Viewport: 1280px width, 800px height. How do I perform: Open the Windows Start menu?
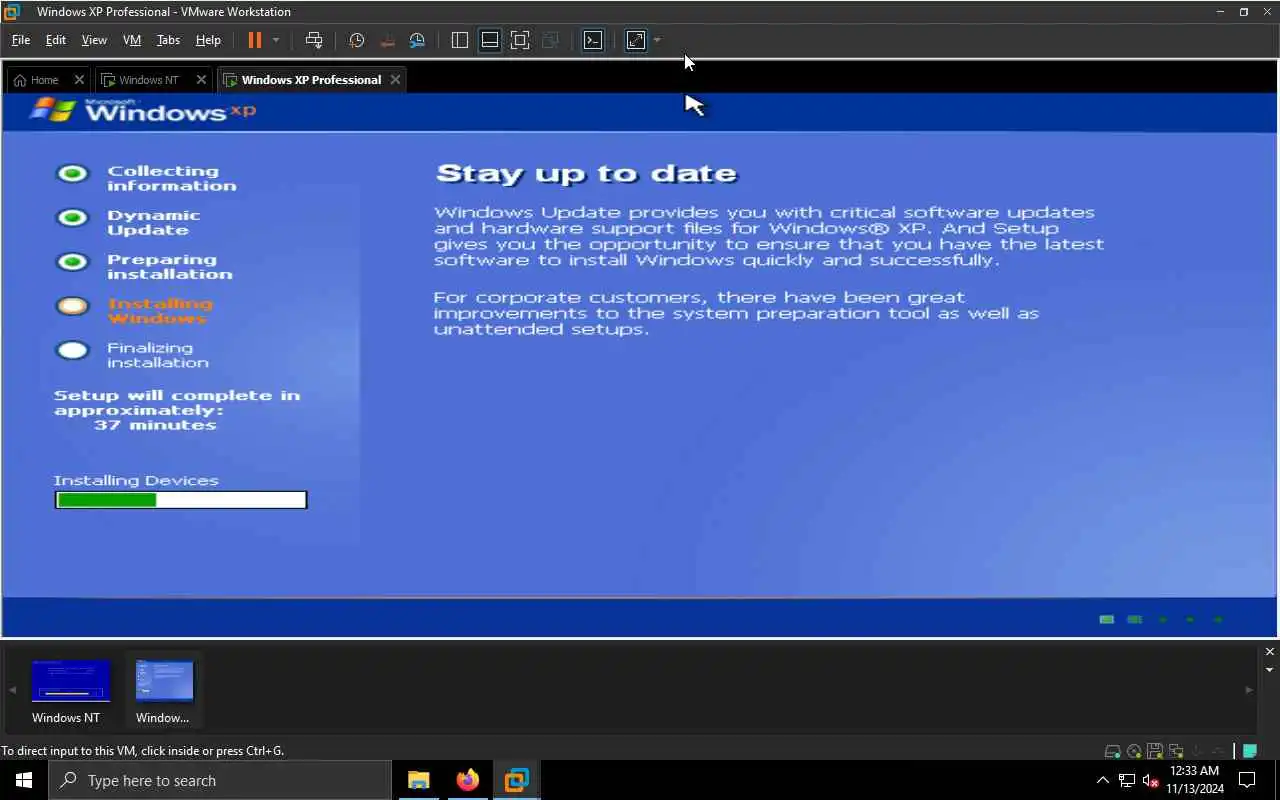pos(24,780)
